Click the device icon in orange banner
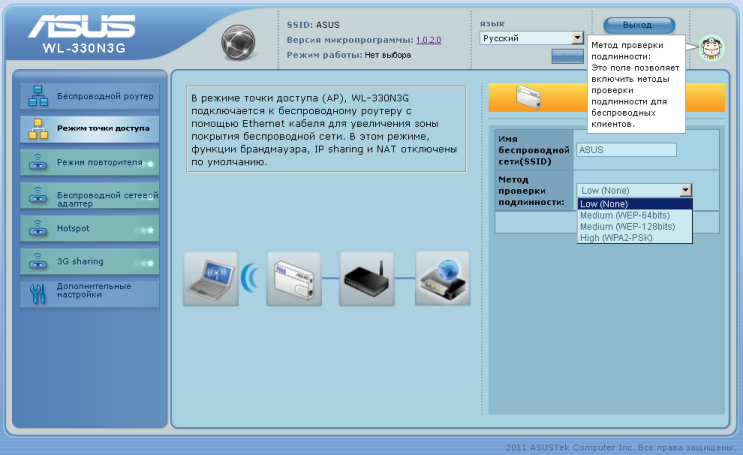 click(528, 97)
